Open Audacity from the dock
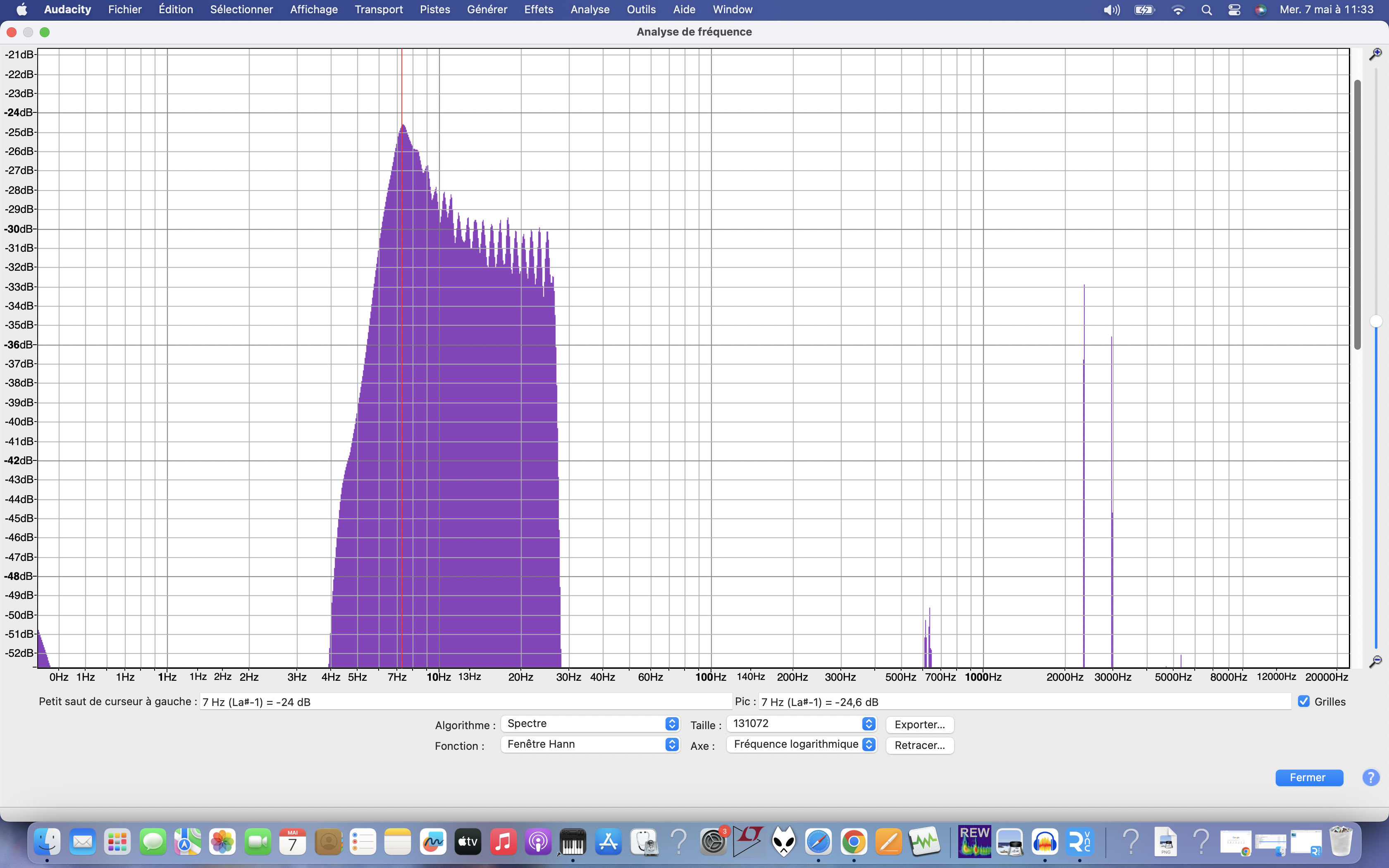Viewport: 1389px width, 868px height. (1045, 842)
